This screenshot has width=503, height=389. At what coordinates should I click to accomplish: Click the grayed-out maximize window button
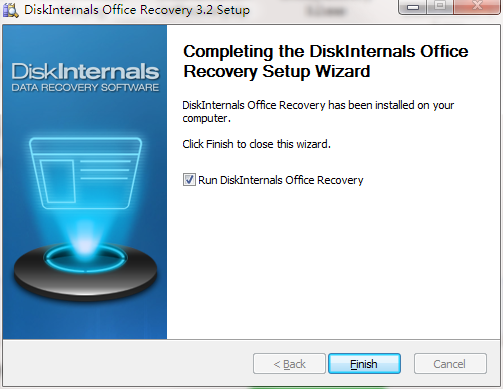coord(440,6)
